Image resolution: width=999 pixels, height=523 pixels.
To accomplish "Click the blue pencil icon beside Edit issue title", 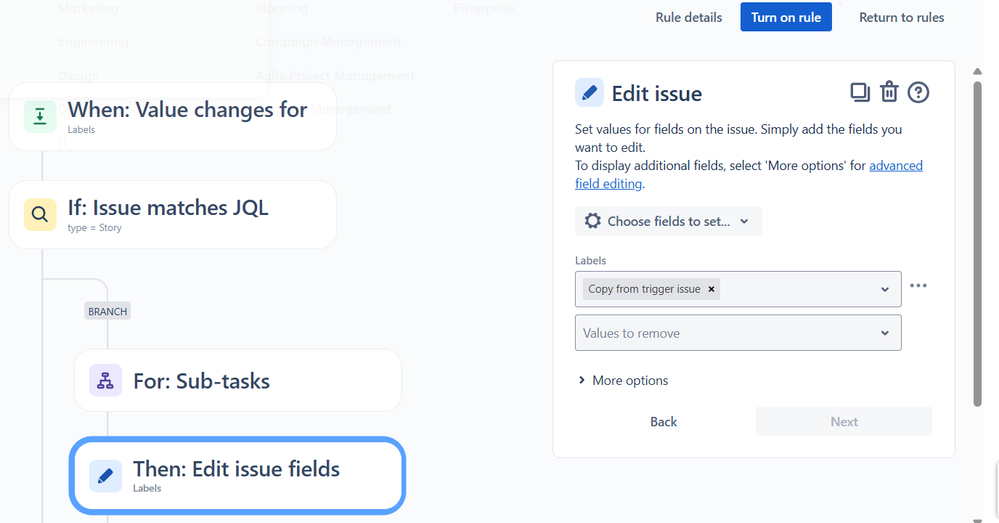I will pyautogui.click(x=589, y=93).
